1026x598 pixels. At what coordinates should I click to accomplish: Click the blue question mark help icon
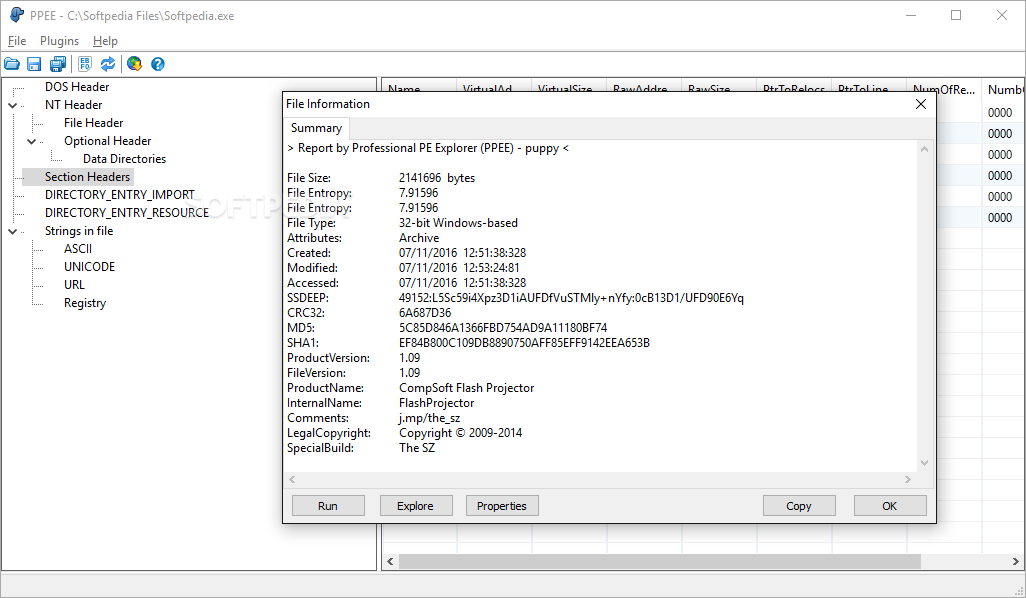158,64
